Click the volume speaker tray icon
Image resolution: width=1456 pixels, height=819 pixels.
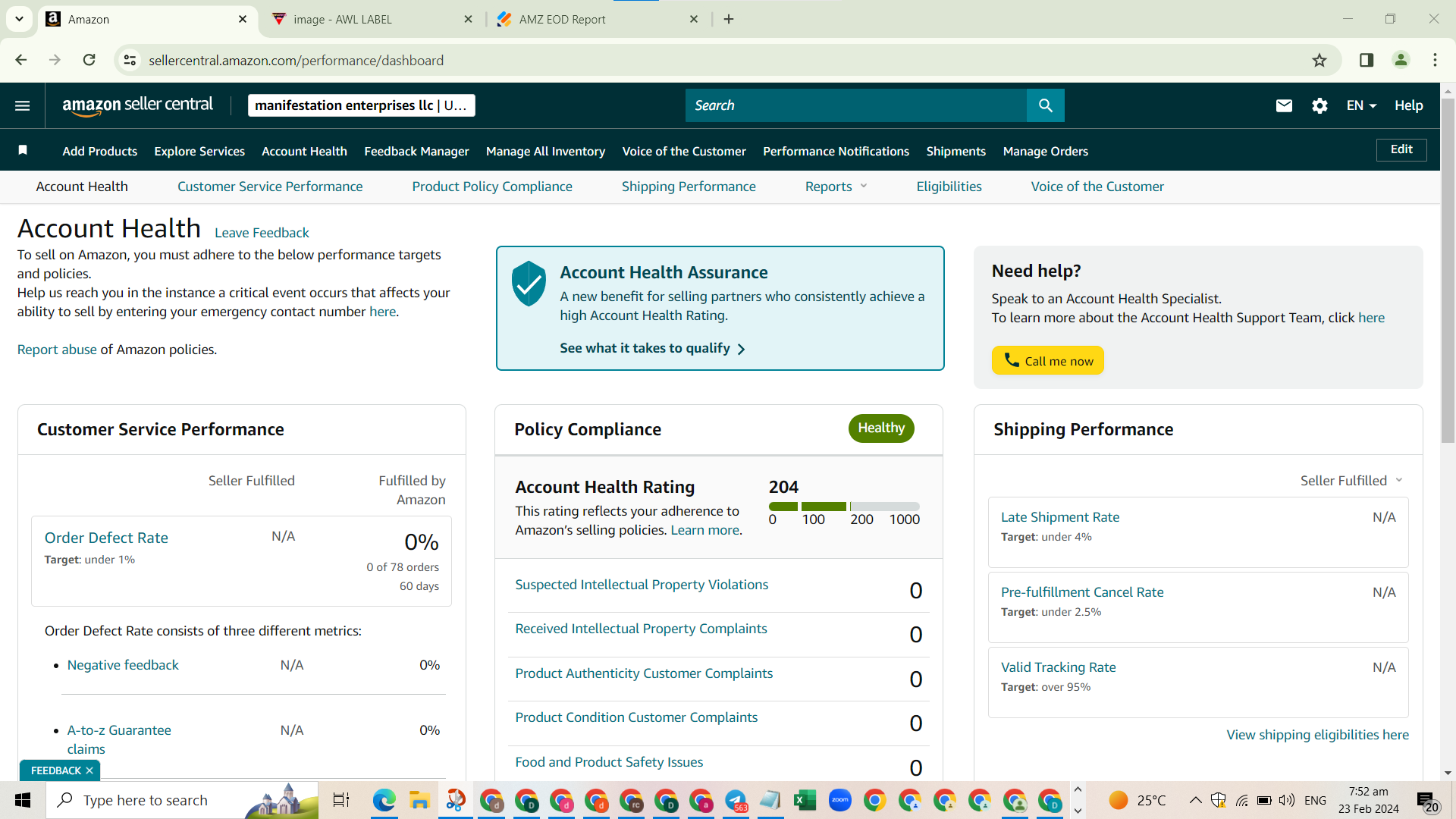1287,800
